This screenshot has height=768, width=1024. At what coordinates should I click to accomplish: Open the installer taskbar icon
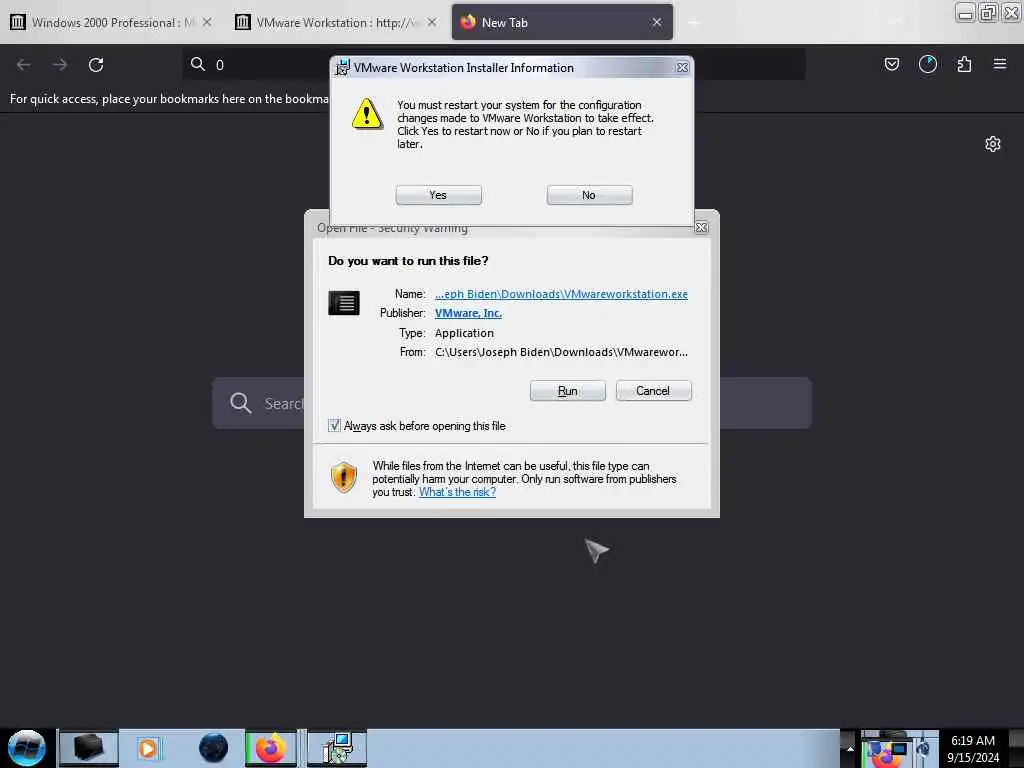point(337,748)
